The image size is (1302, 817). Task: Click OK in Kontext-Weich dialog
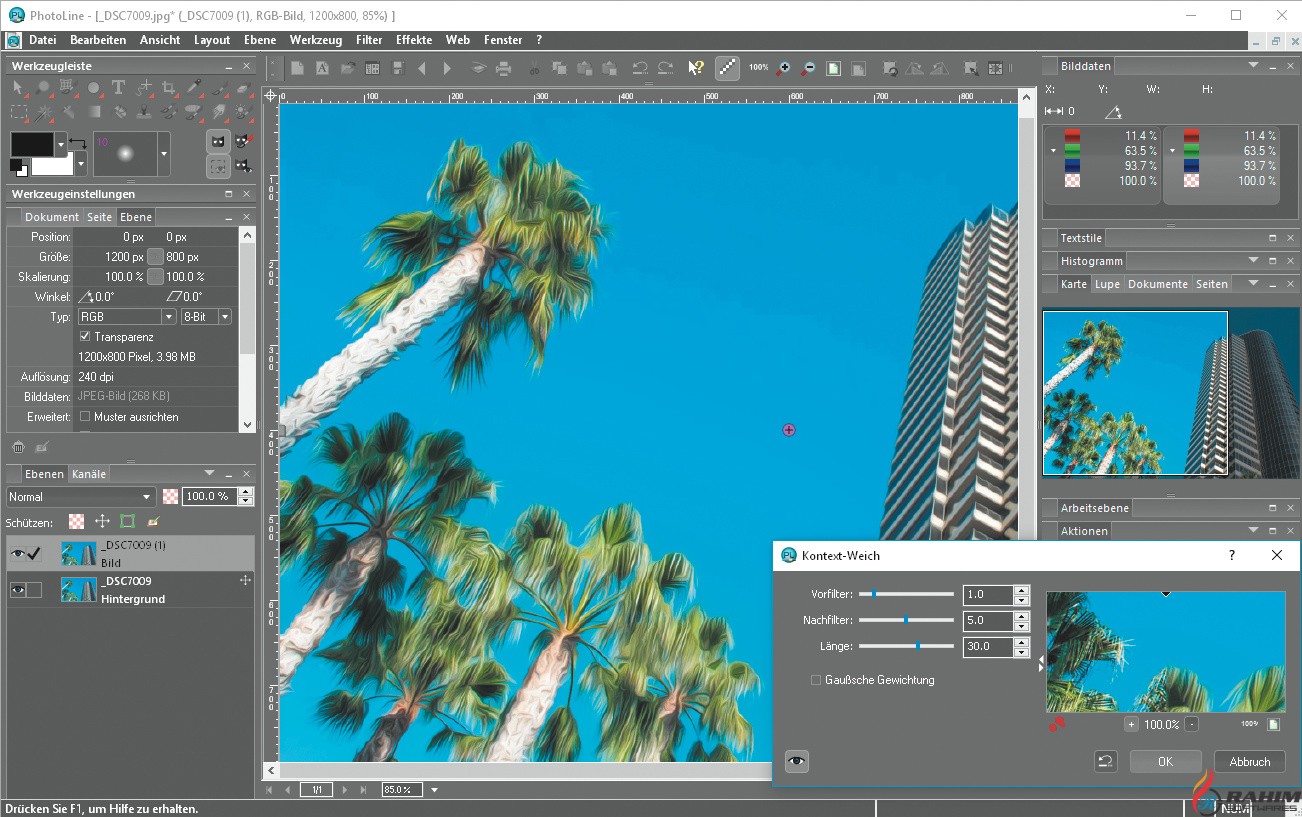click(x=1165, y=762)
